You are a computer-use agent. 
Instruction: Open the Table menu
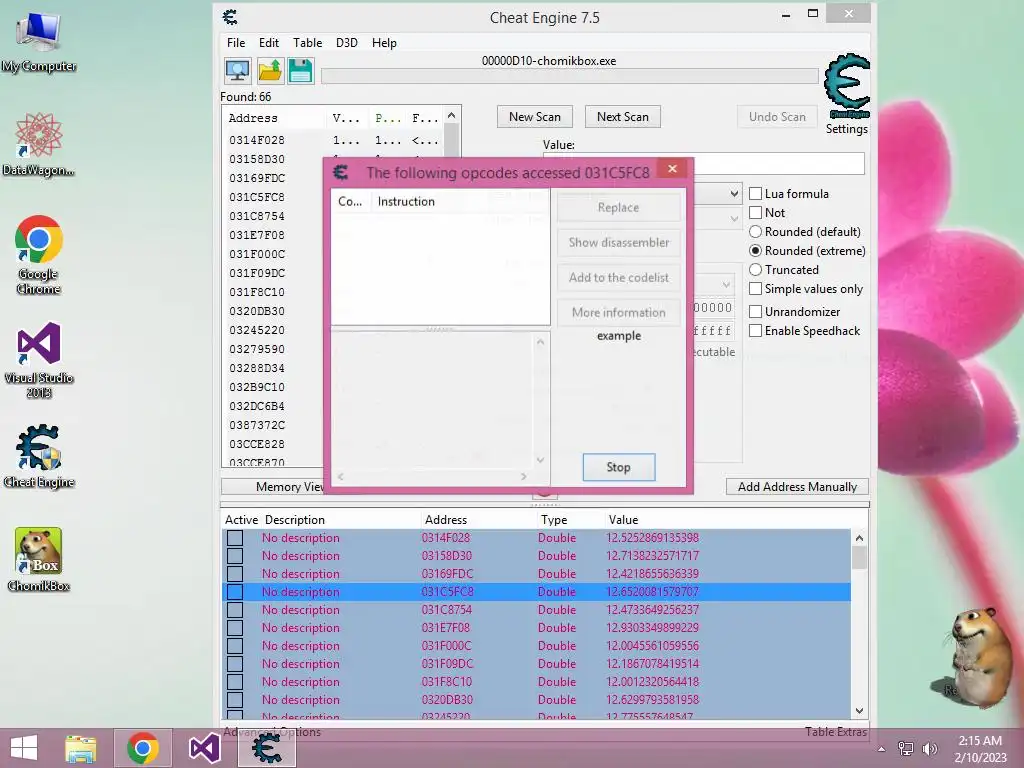(307, 42)
